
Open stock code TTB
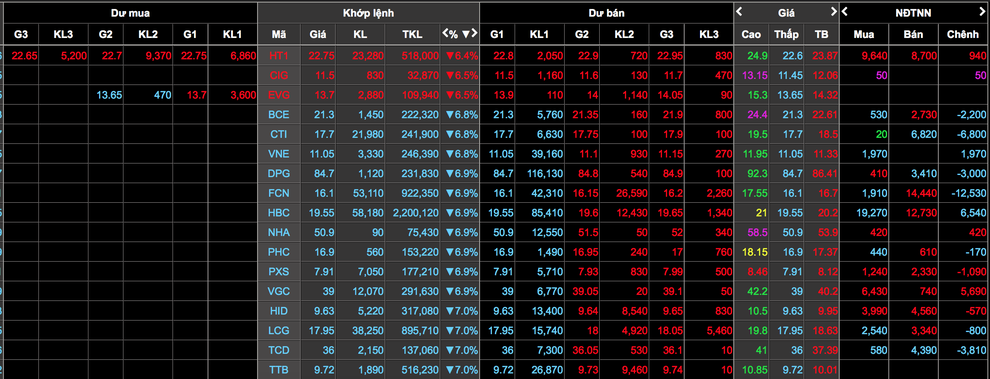[278, 369]
